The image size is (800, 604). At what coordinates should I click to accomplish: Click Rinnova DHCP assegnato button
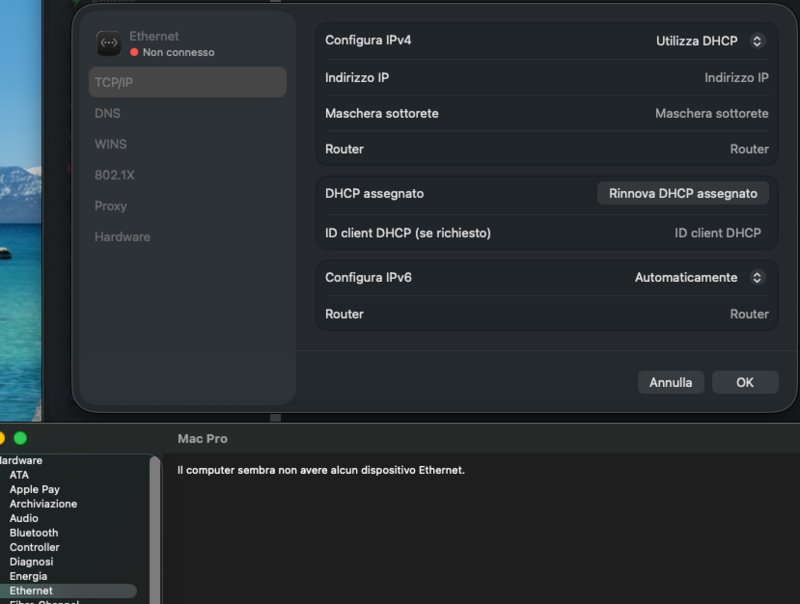pyautogui.click(x=683, y=194)
